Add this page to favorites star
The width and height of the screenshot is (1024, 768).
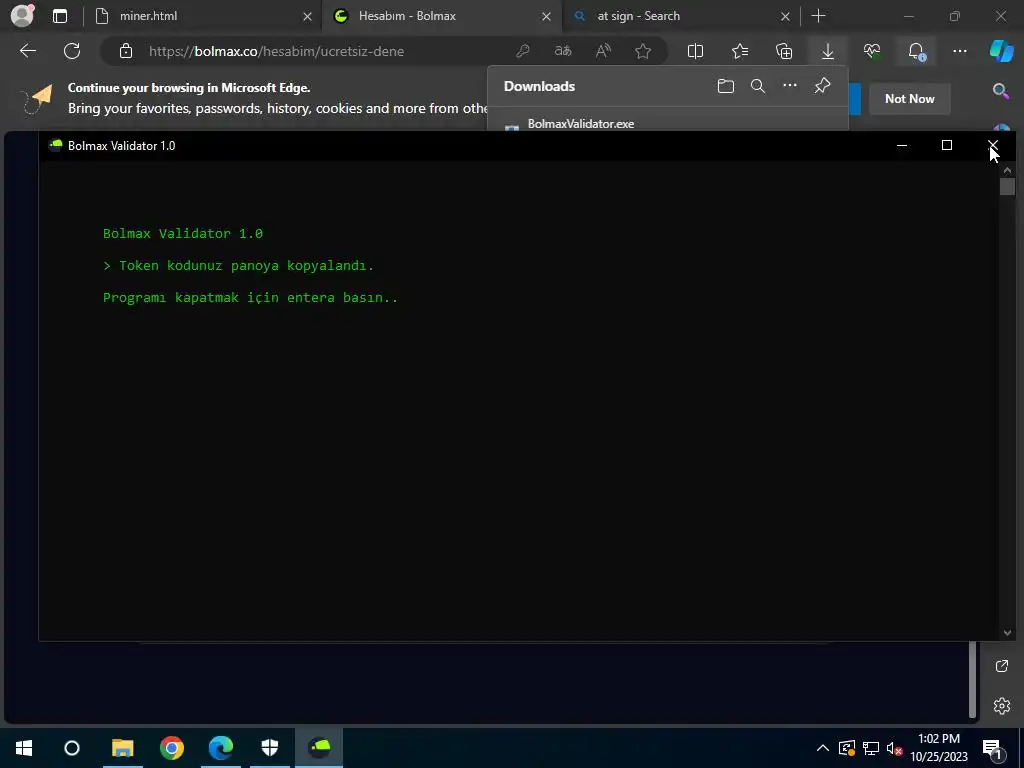click(643, 51)
